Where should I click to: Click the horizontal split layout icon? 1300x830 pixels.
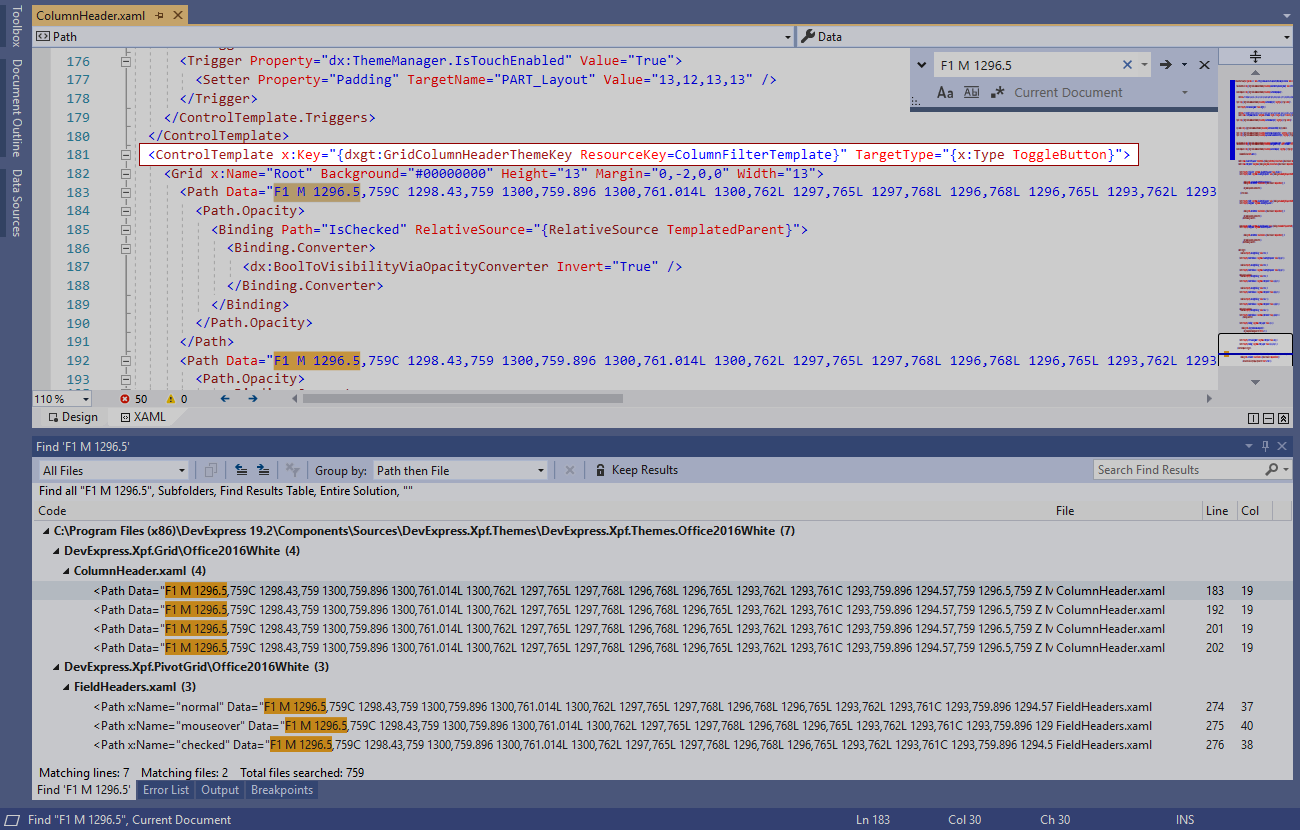1268,418
